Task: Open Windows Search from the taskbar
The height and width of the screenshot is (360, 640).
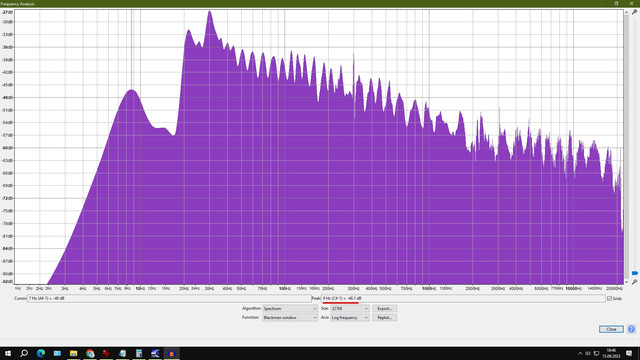Action: tap(24, 353)
